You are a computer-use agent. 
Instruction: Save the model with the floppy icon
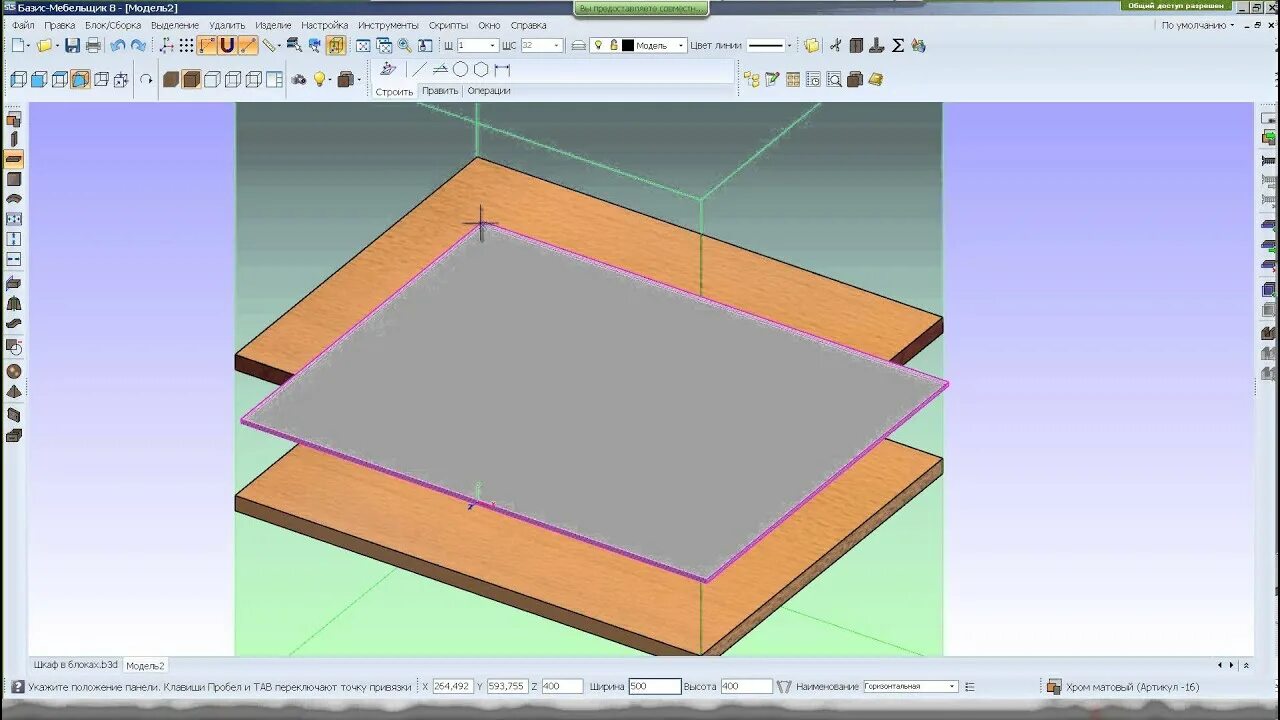point(72,45)
